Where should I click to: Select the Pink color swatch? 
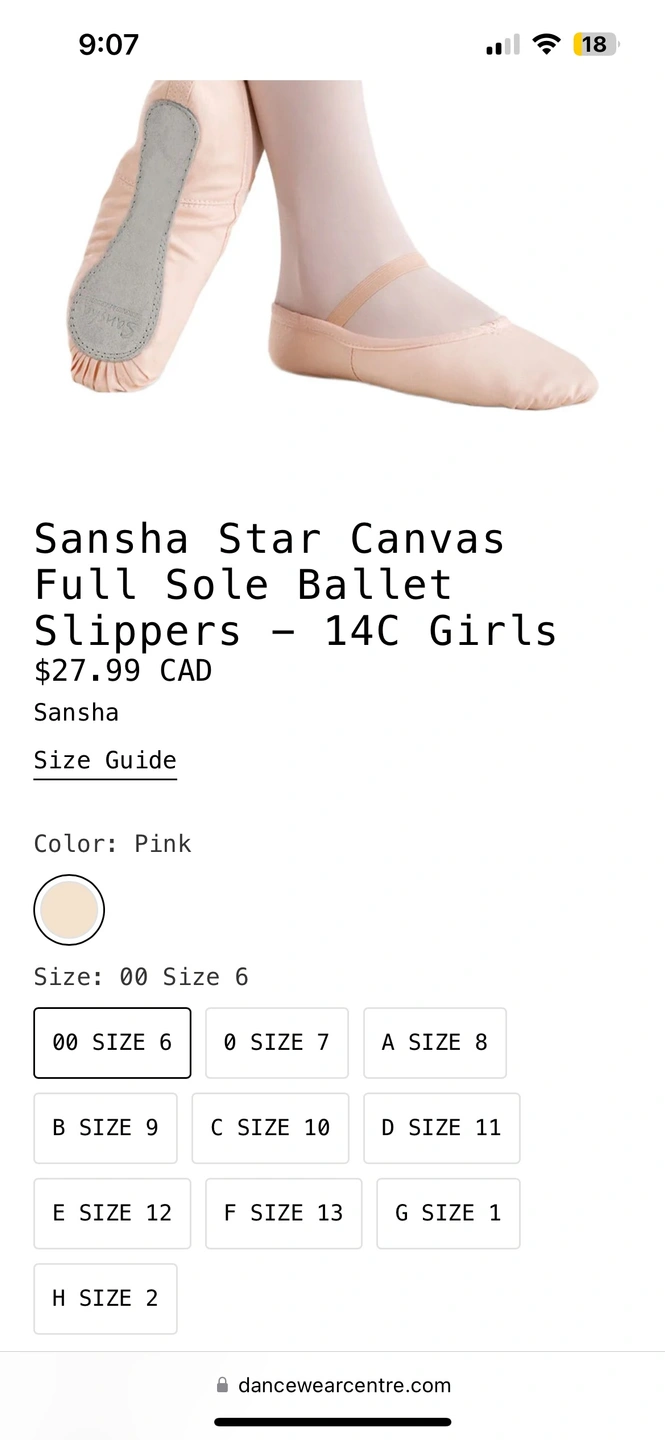[69, 910]
